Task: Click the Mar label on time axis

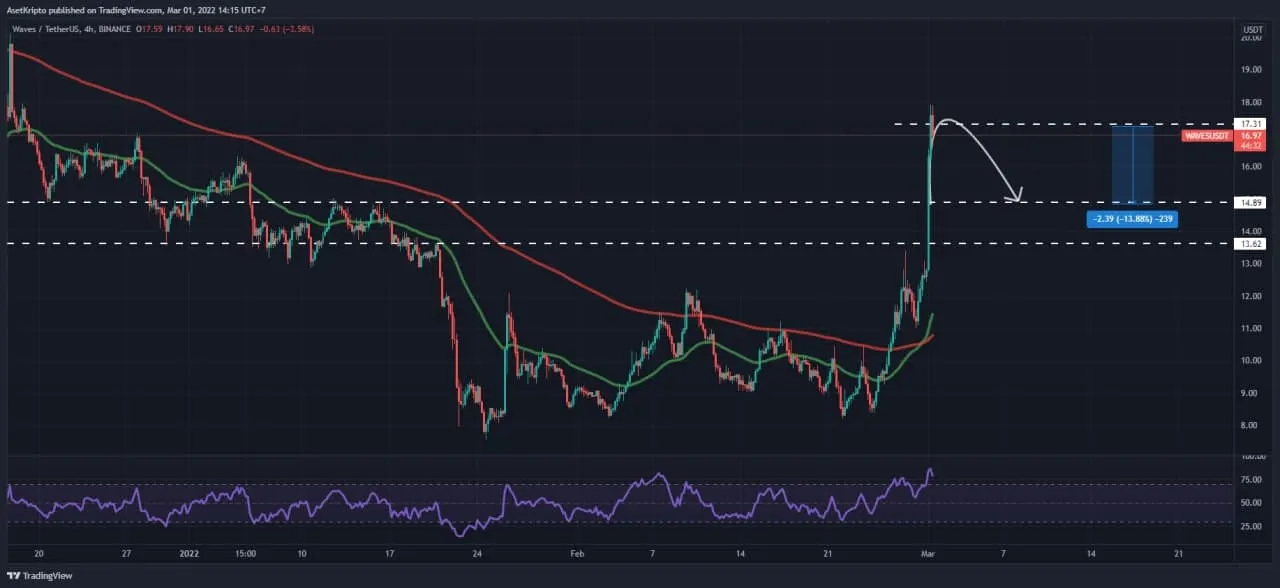Action: (929, 552)
